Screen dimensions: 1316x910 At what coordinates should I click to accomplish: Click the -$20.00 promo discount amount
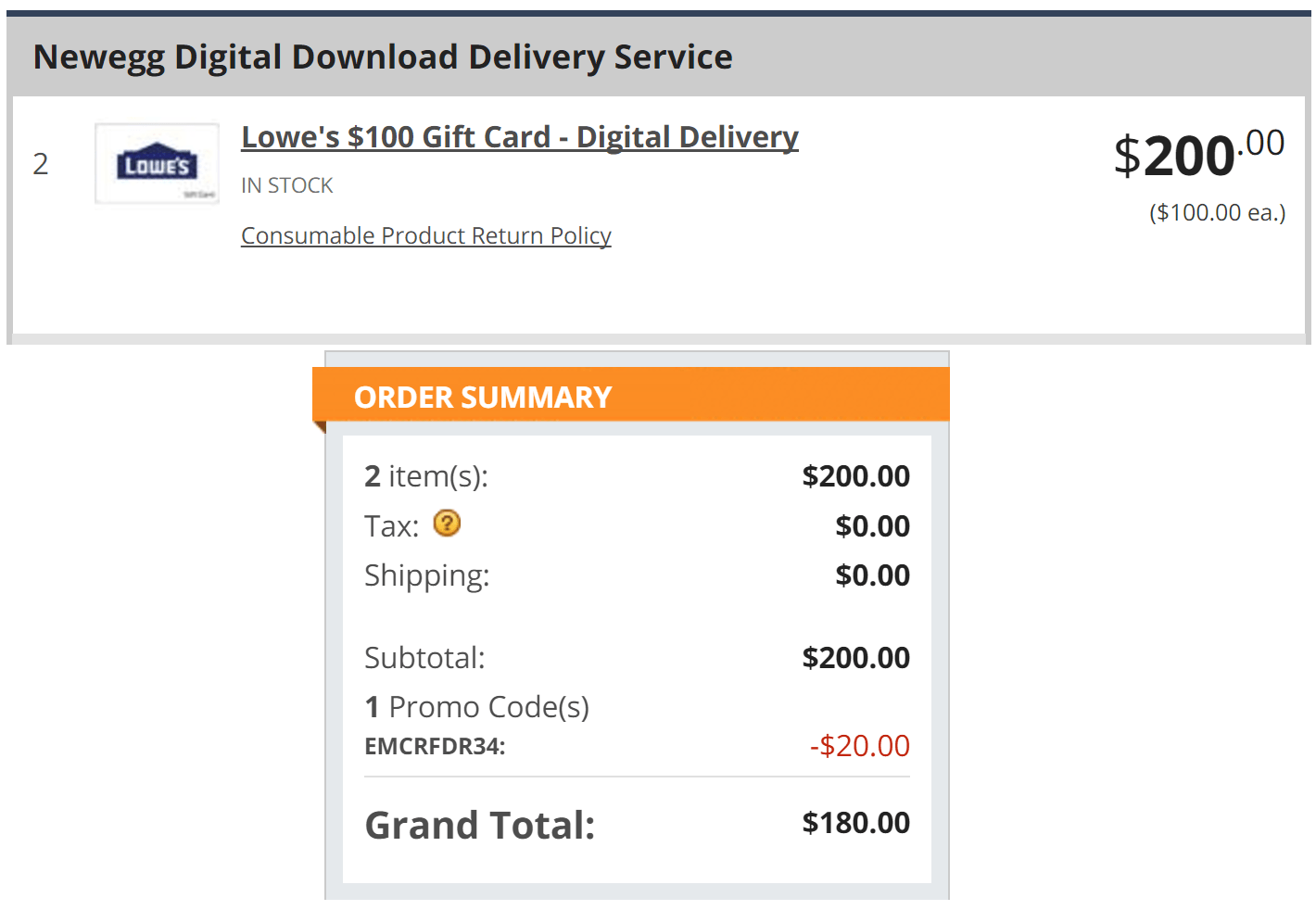tap(860, 745)
